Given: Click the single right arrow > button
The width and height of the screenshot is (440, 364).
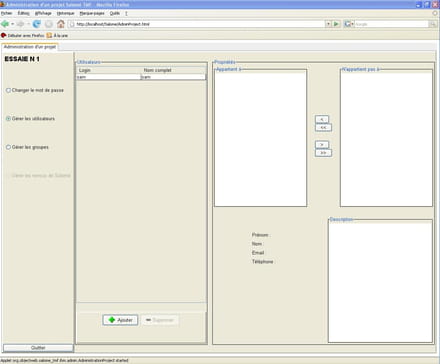Looking at the screenshot, I should click(x=322, y=145).
